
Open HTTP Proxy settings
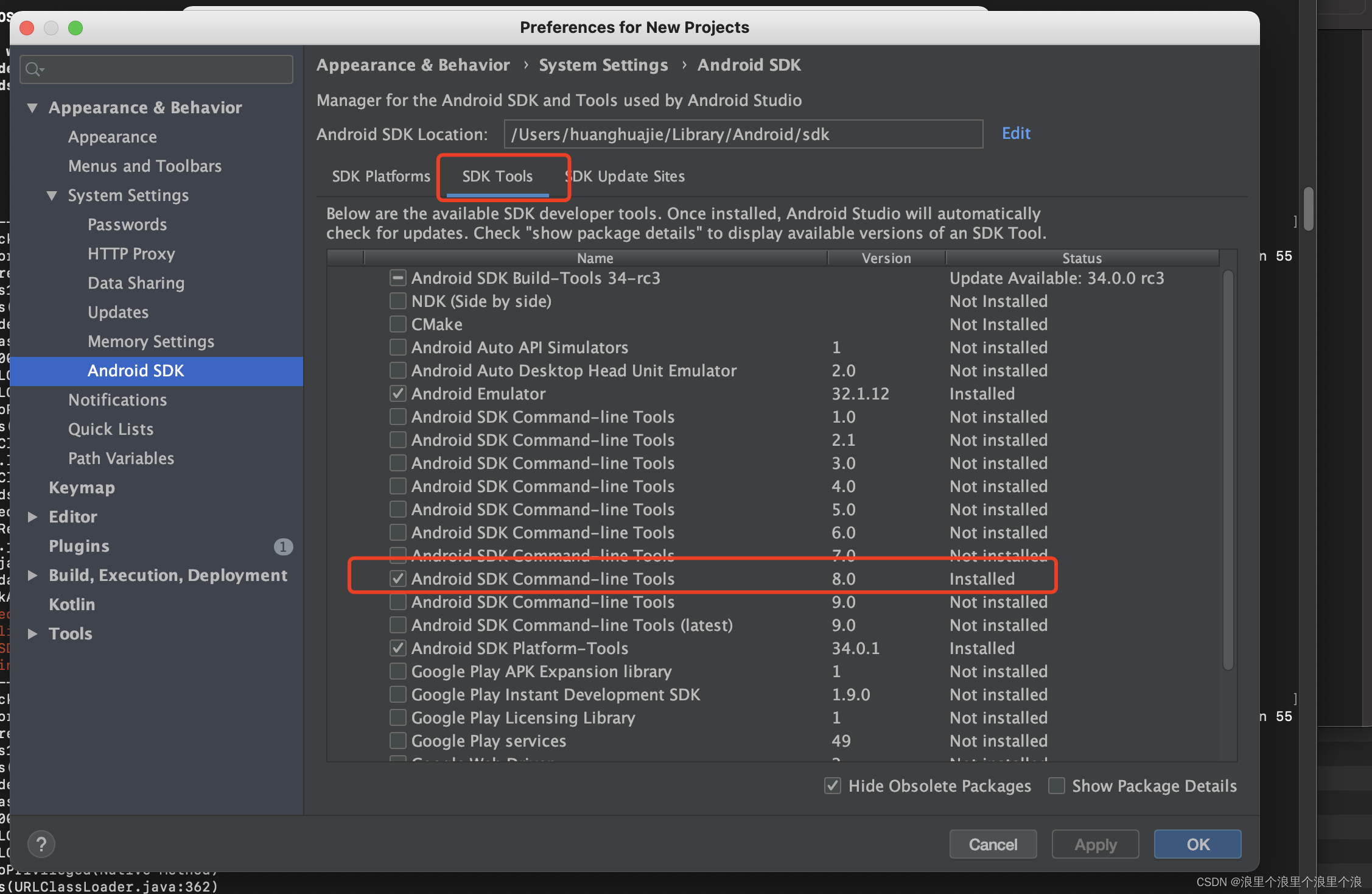point(131,254)
